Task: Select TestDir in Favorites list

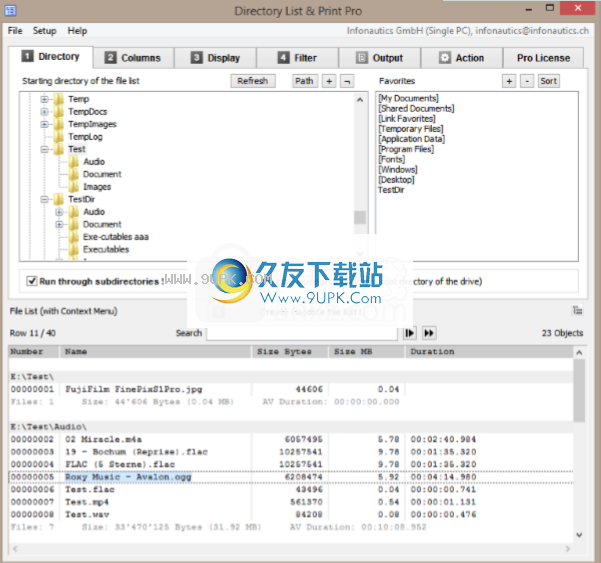Action: tap(391, 190)
